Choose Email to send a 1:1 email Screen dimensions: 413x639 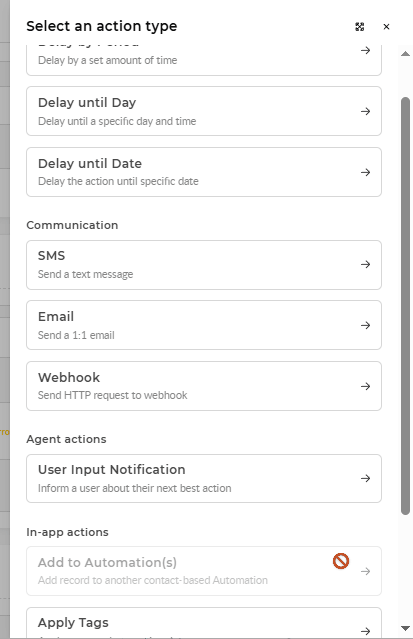coord(204,325)
